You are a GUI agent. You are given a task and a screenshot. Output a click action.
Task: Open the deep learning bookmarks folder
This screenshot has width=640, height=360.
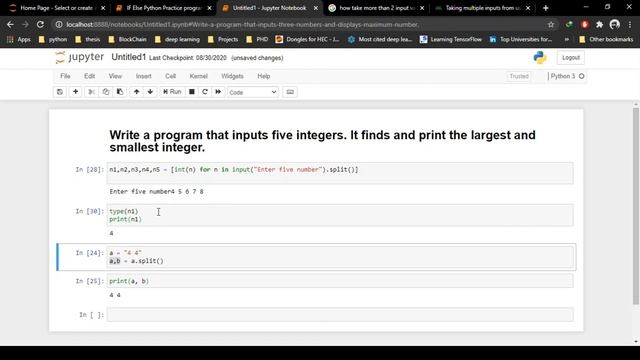(x=178, y=40)
